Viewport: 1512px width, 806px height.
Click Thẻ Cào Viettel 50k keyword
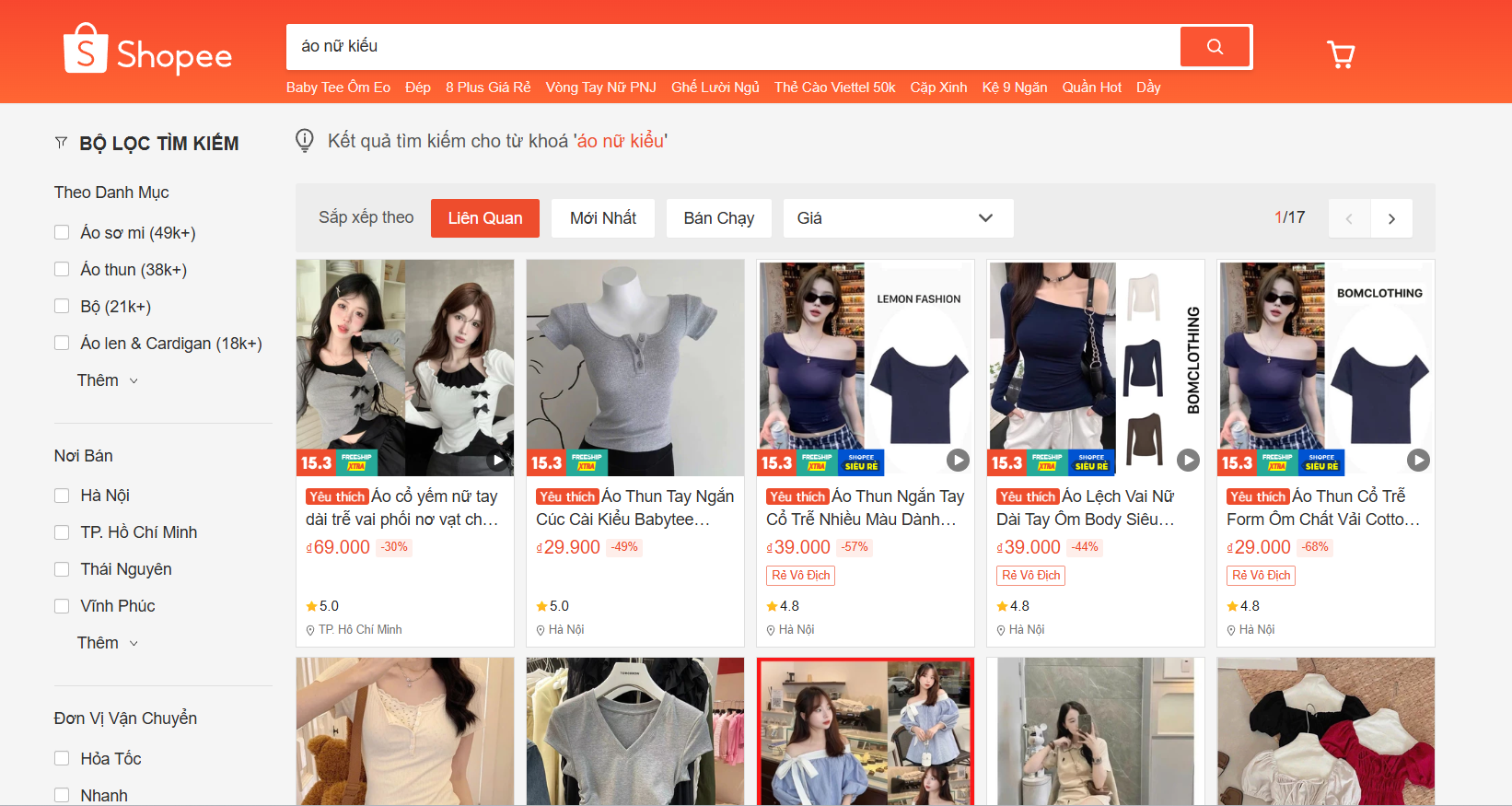tap(834, 88)
